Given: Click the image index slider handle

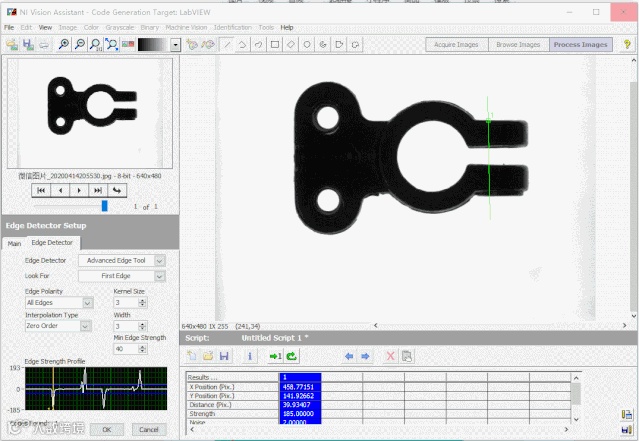Looking at the screenshot, I should 104,206.
